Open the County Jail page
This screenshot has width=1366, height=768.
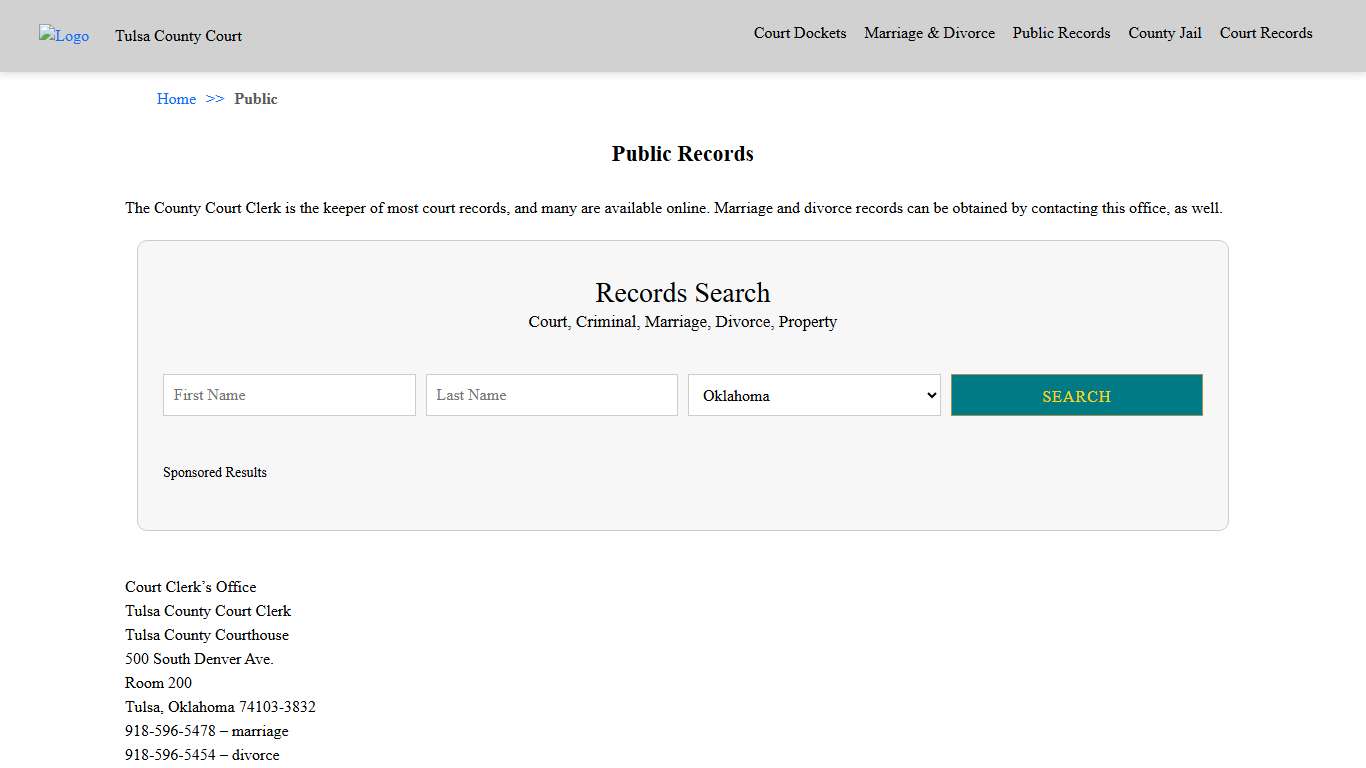coord(1164,33)
